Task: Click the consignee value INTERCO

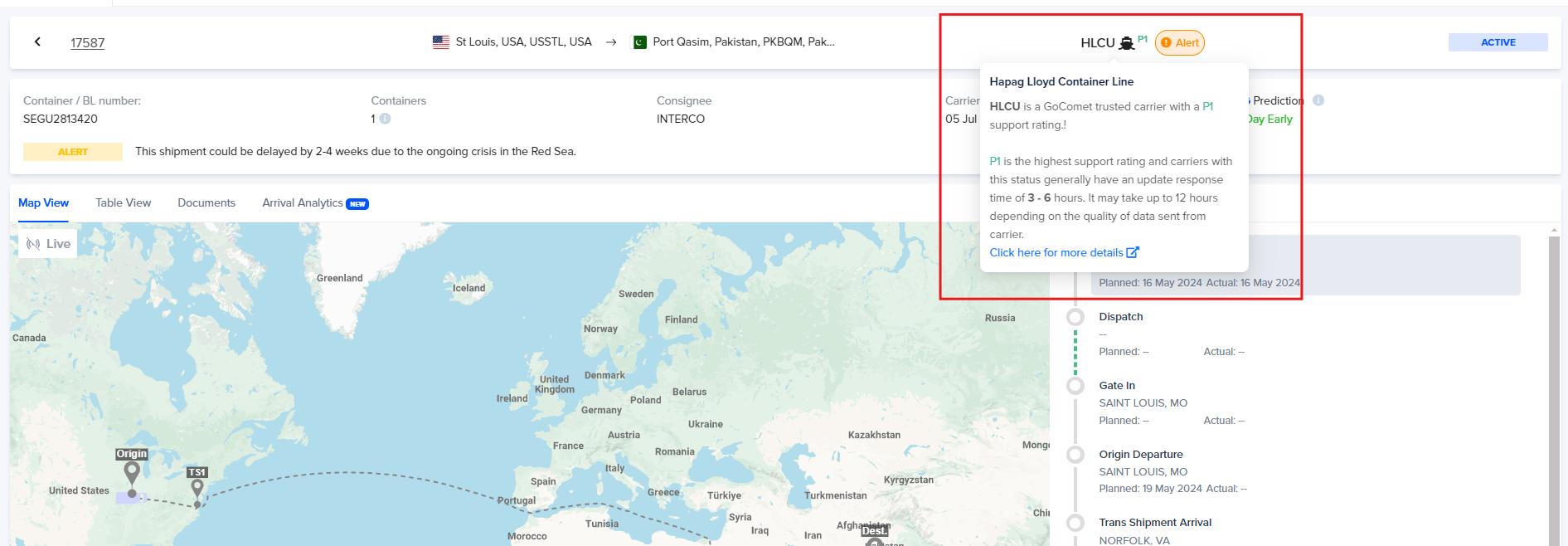Action: coord(681,119)
